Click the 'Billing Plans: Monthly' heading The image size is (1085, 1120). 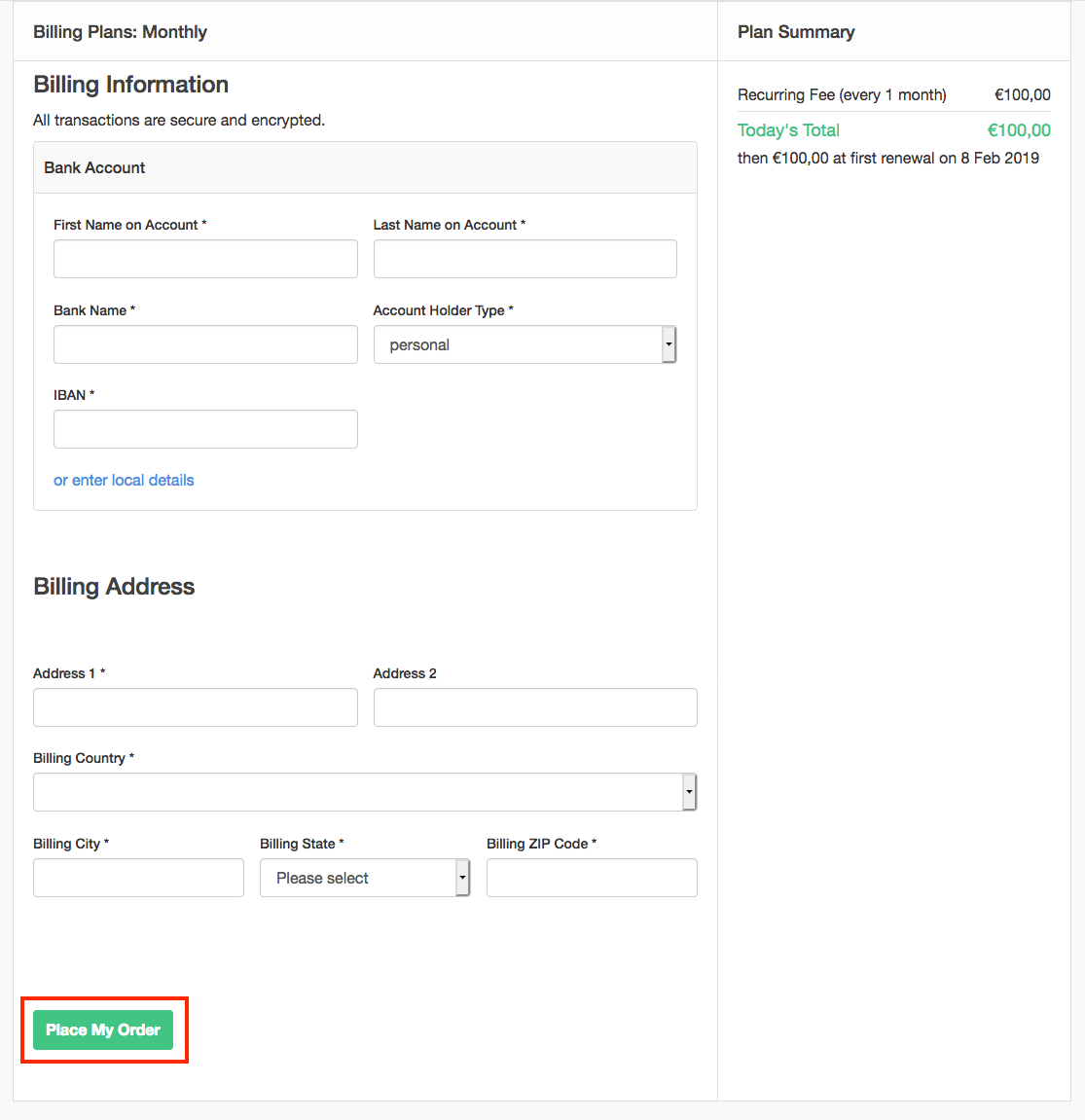tap(120, 32)
